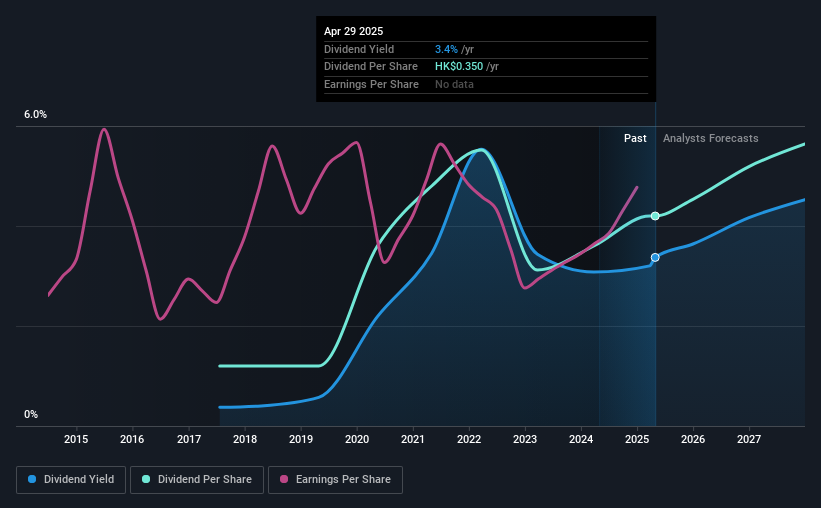Click the HK$0.350 dividend per share value
This screenshot has height=508, width=821.
tap(459, 67)
